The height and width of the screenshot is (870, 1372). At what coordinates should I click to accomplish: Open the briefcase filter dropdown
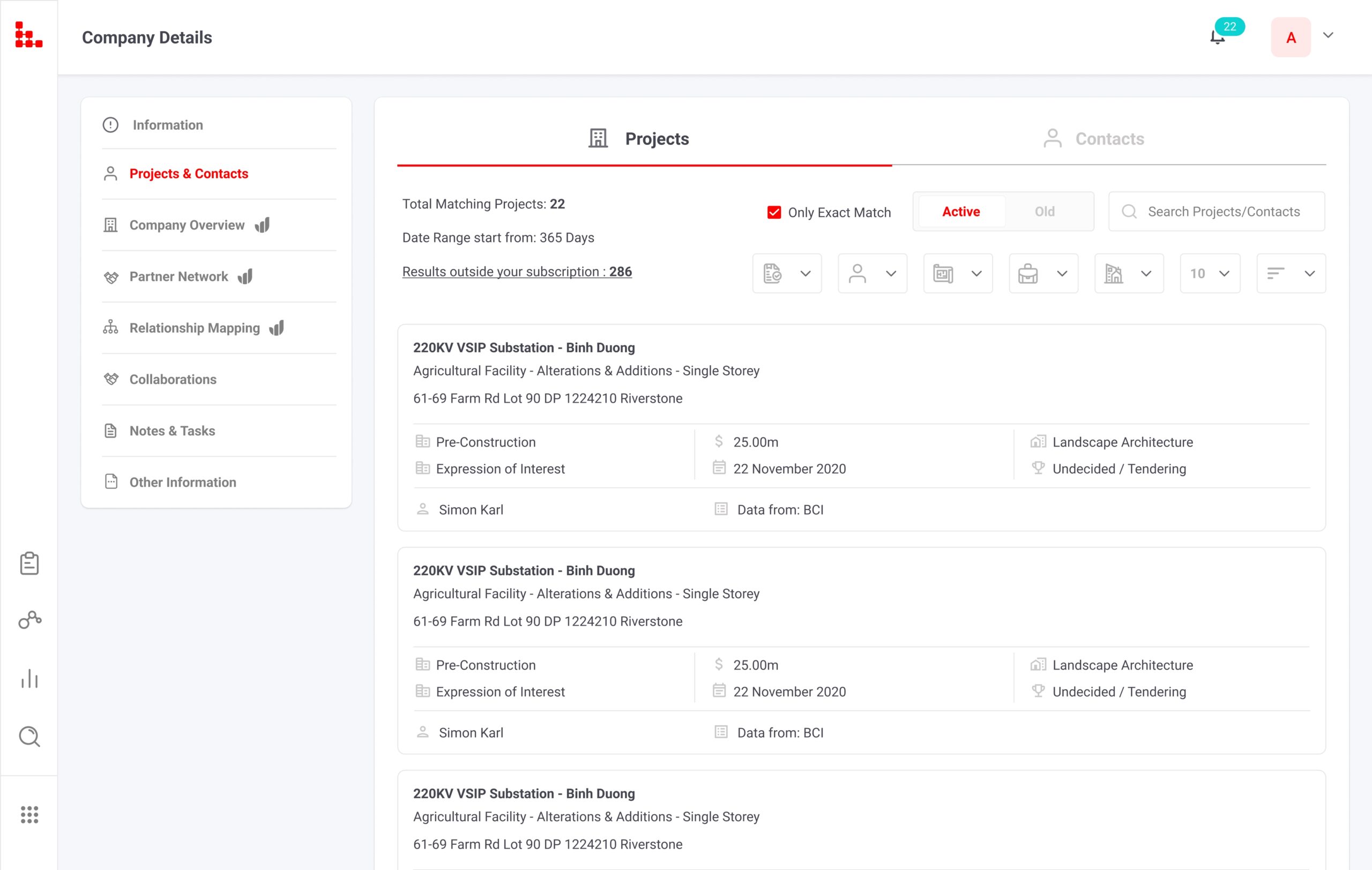(x=1043, y=273)
